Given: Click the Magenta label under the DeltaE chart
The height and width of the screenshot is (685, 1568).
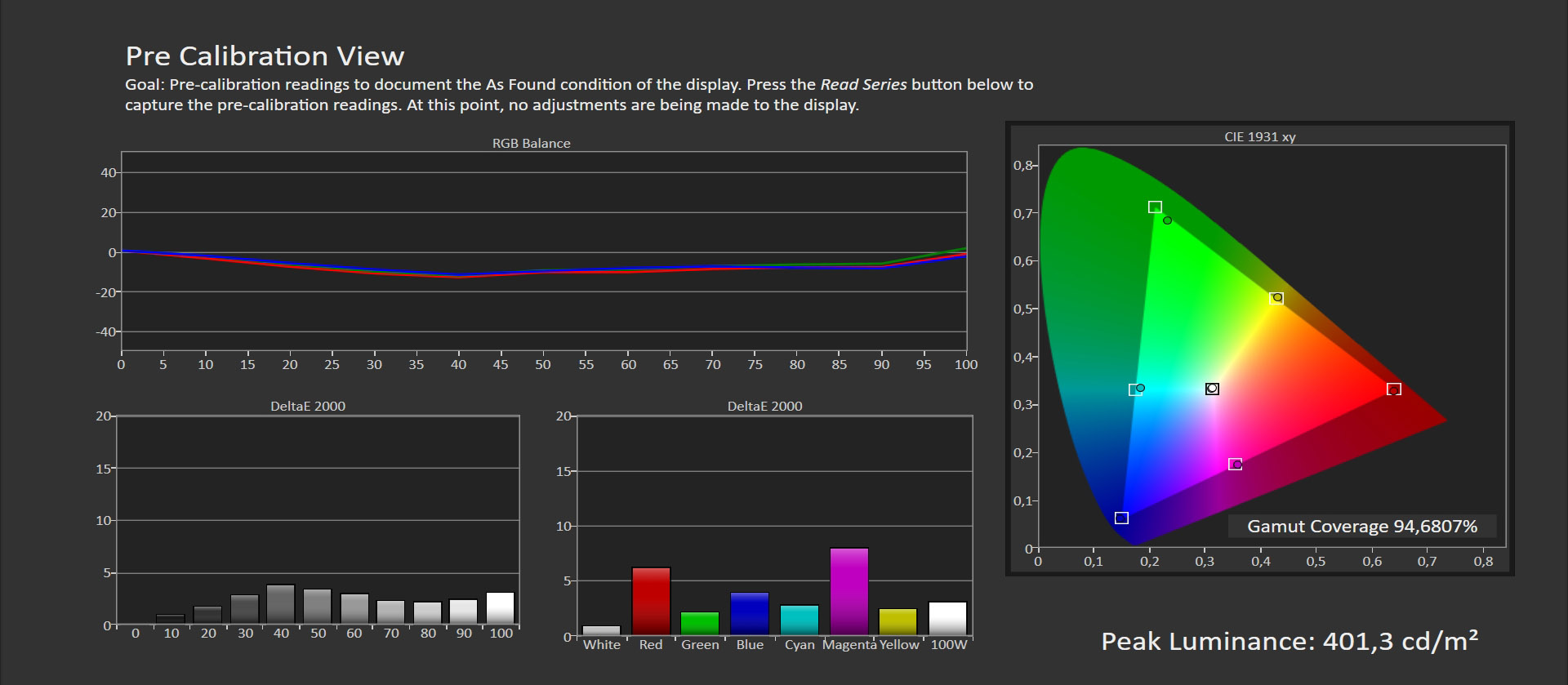Looking at the screenshot, I should (849, 645).
